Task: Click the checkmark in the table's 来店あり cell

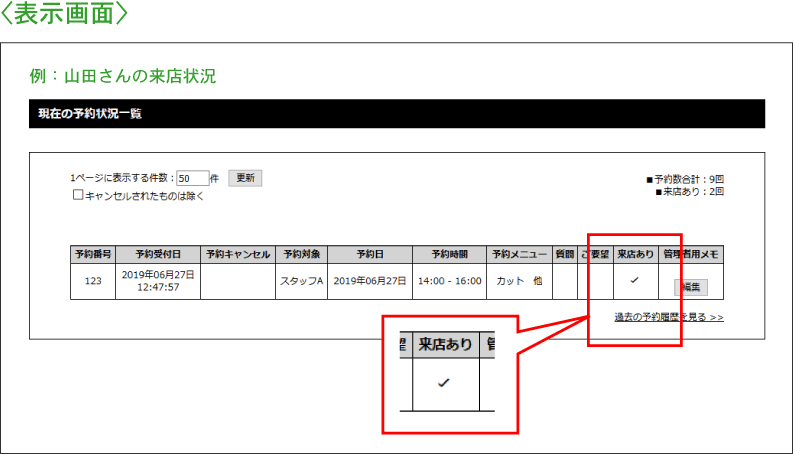Action: [634, 280]
